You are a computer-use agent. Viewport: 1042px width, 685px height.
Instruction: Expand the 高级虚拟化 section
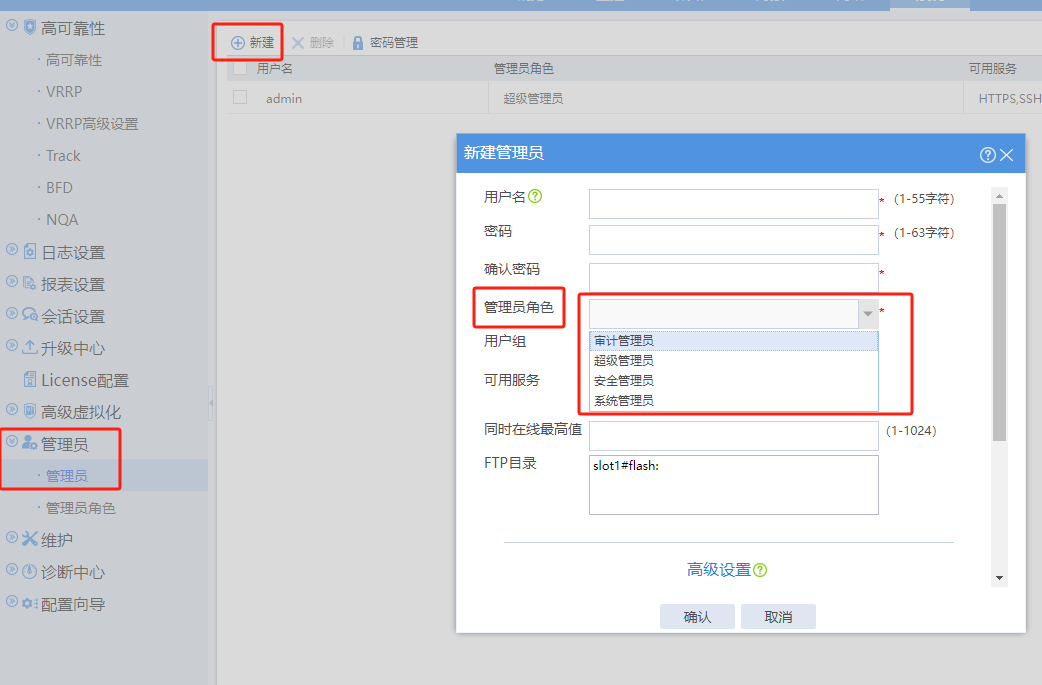tap(12, 409)
